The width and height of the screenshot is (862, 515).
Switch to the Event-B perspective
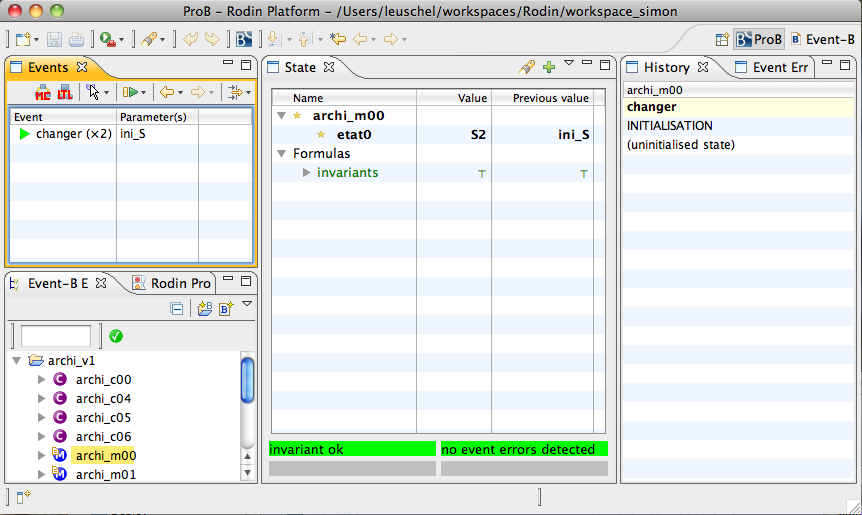tap(823, 39)
